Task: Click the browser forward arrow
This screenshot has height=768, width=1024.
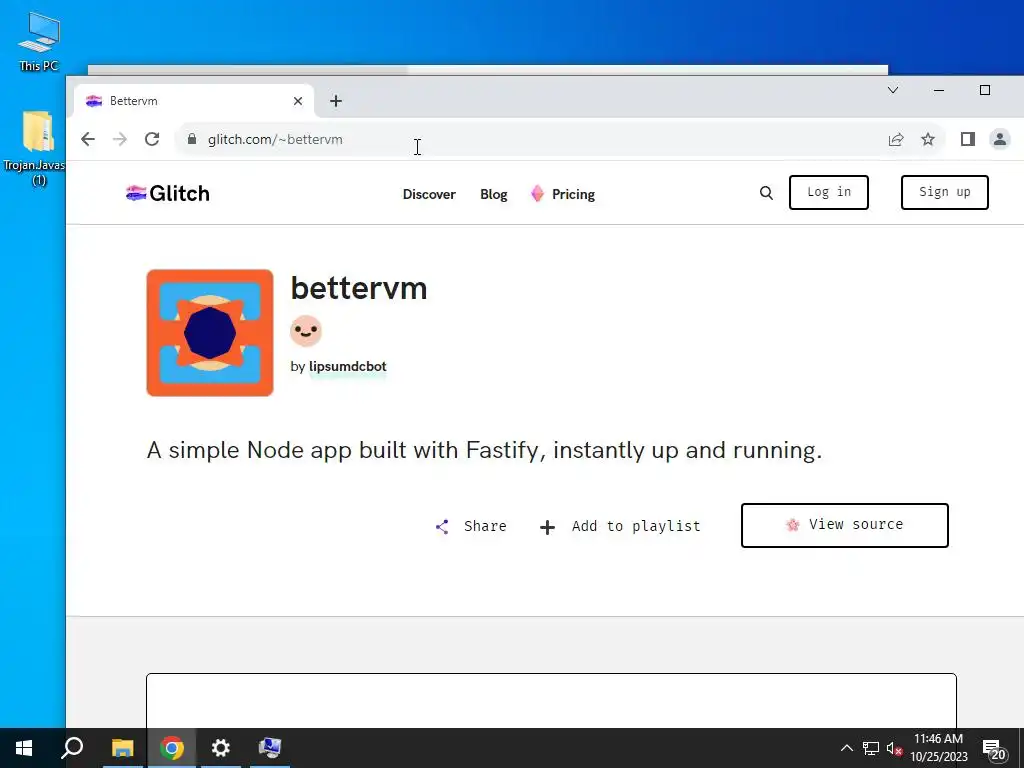Action: tap(120, 139)
